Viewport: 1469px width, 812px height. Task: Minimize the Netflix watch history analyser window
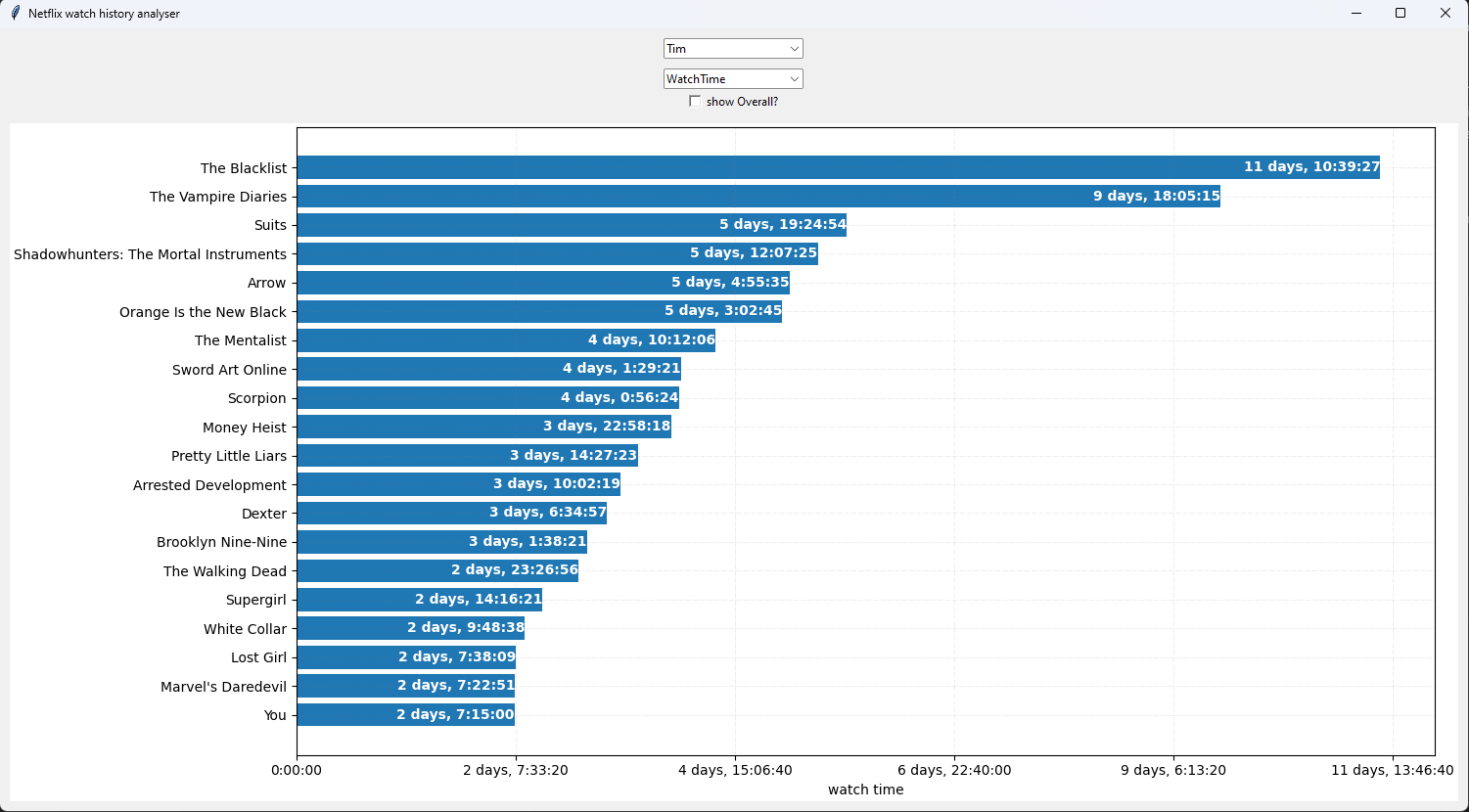point(1355,14)
